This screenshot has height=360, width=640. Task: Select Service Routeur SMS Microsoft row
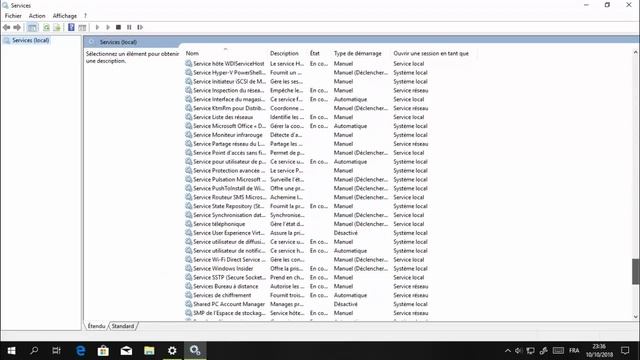click(306, 198)
